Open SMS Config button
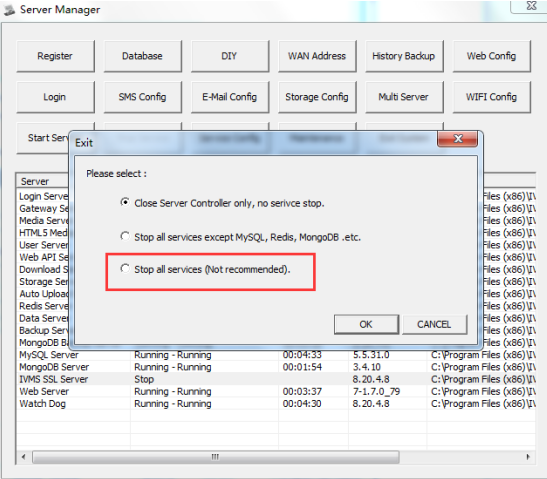The width and height of the screenshot is (547, 479). [142, 97]
